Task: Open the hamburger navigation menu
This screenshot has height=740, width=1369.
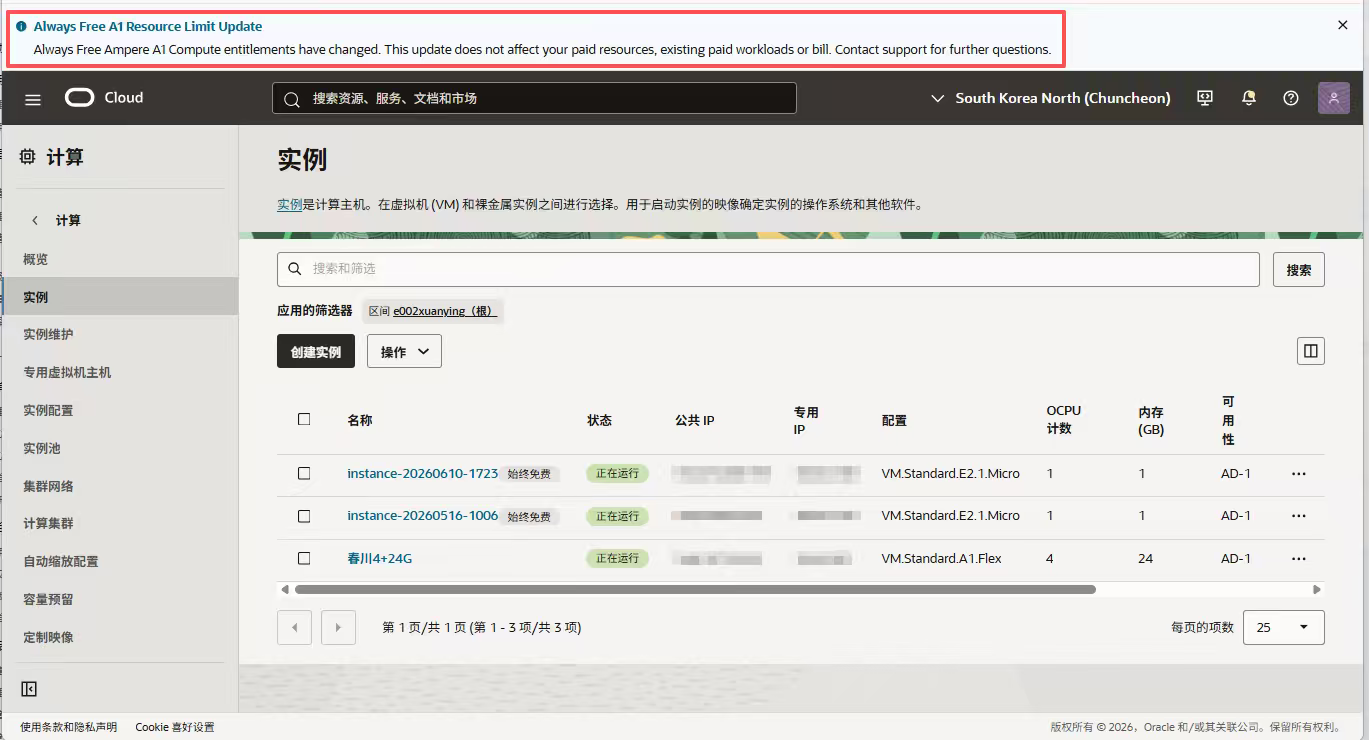Action: (33, 99)
